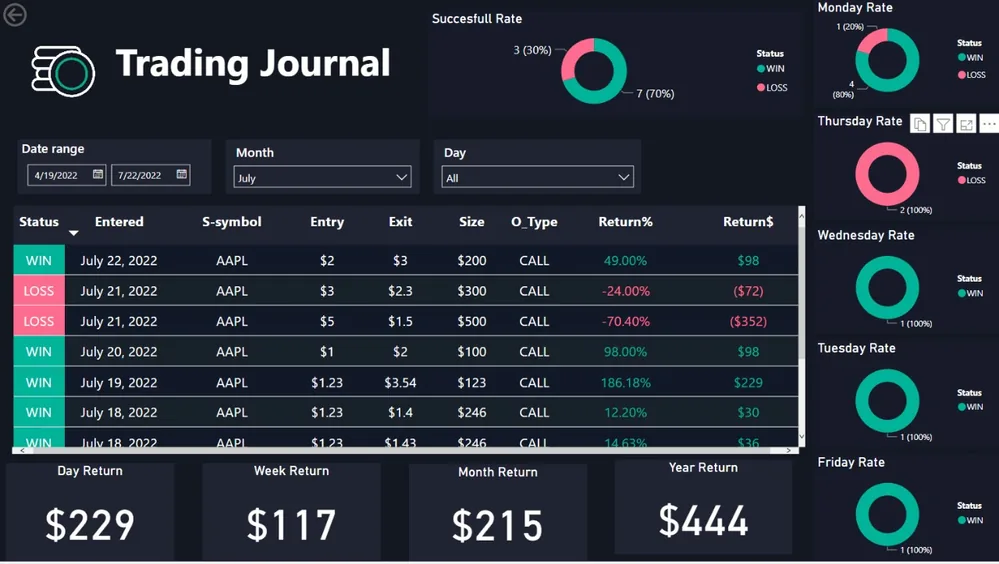The width and height of the screenshot is (999, 564).
Task: Click the sort arrow under Status header
Action: coord(74,233)
